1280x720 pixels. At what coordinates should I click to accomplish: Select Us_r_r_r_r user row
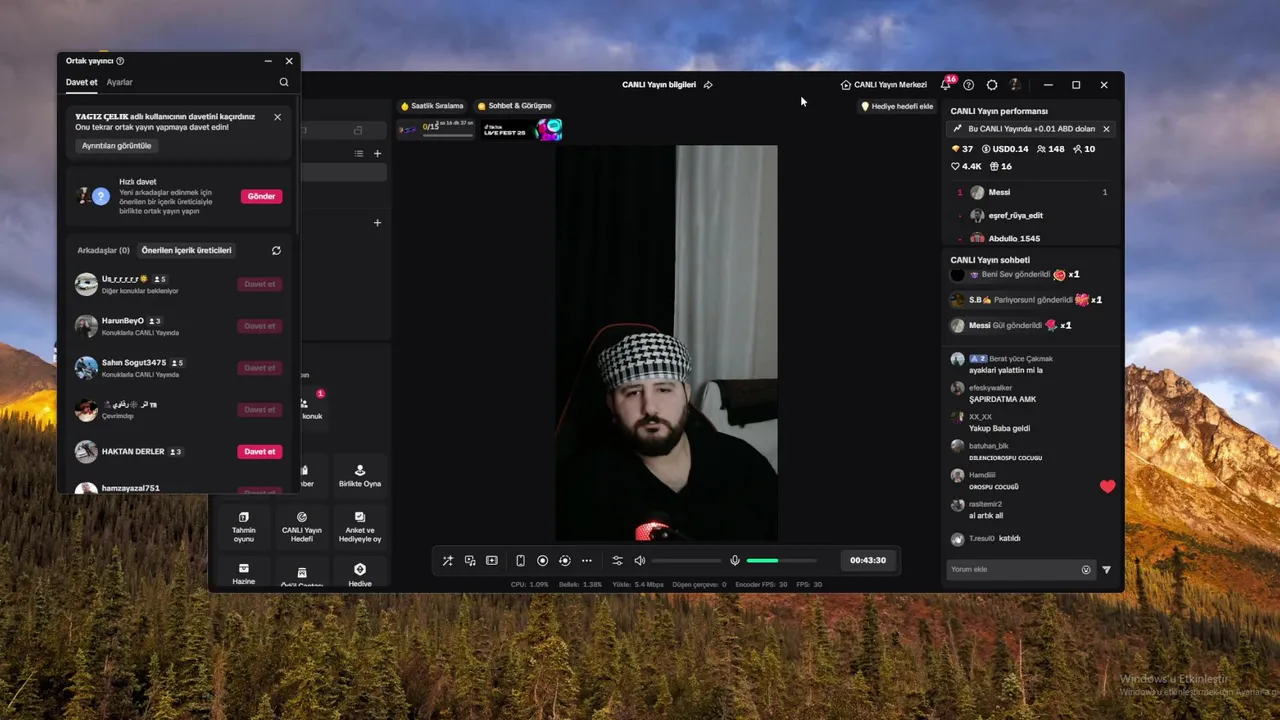click(x=178, y=284)
